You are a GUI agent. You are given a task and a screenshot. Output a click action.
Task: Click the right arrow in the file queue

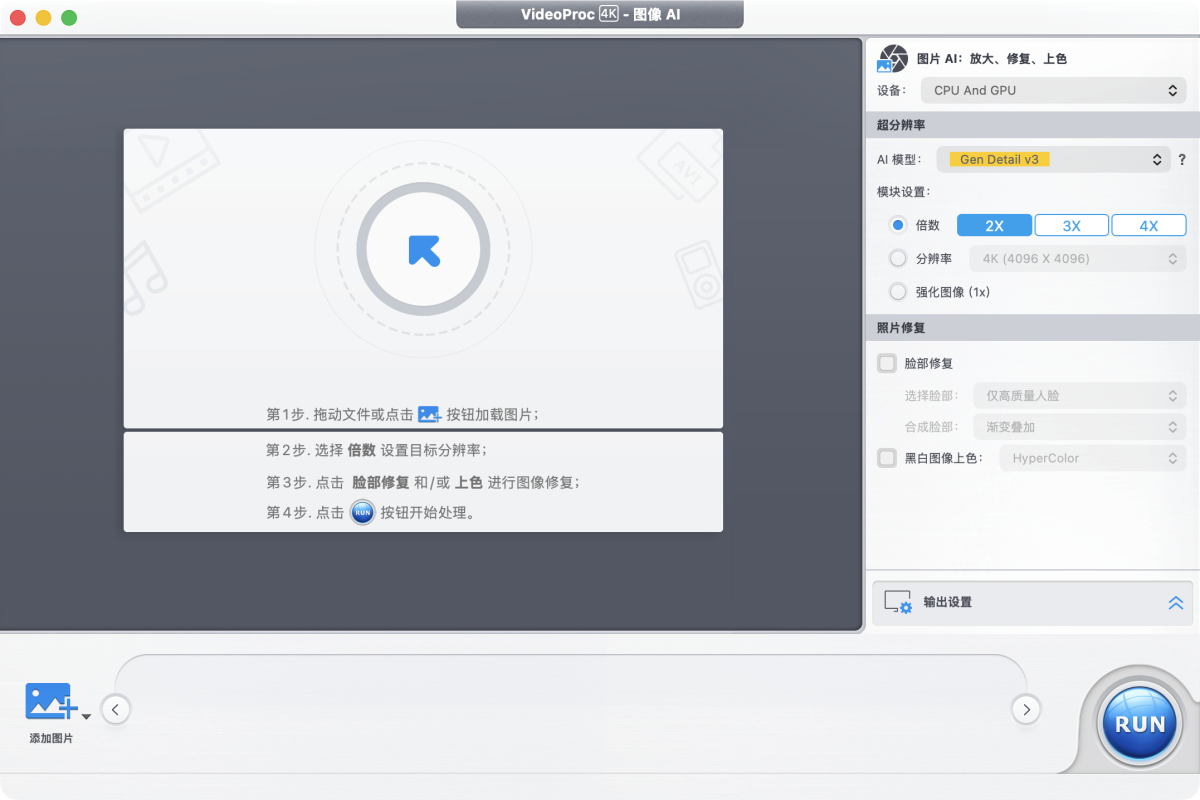click(1026, 709)
